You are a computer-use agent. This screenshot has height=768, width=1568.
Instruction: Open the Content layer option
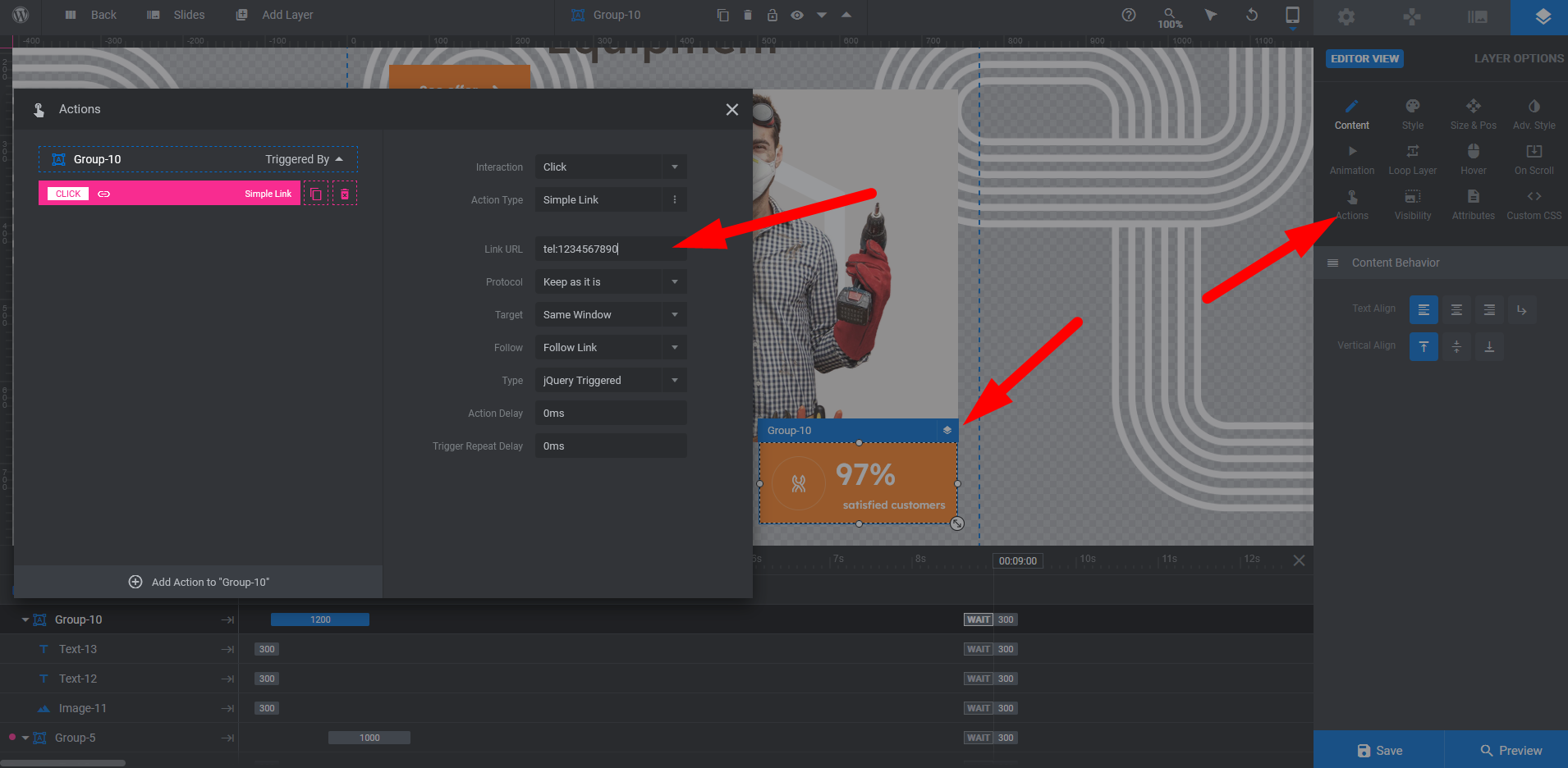click(1352, 115)
